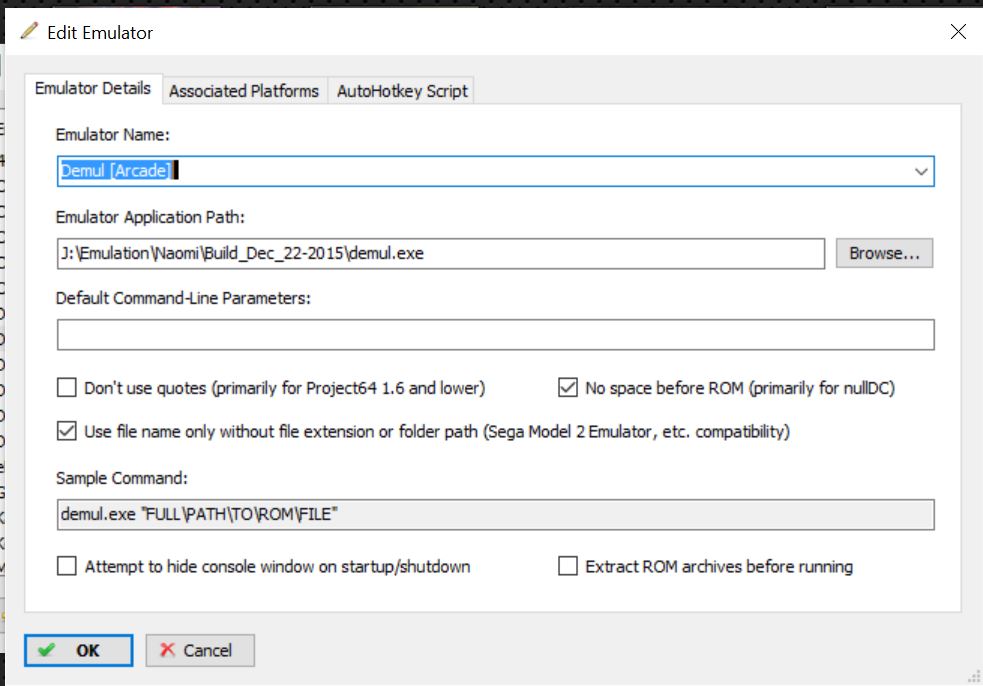Click the Emulator Application Path field
The height and width of the screenshot is (686, 983).
pyautogui.click(x=440, y=253)
